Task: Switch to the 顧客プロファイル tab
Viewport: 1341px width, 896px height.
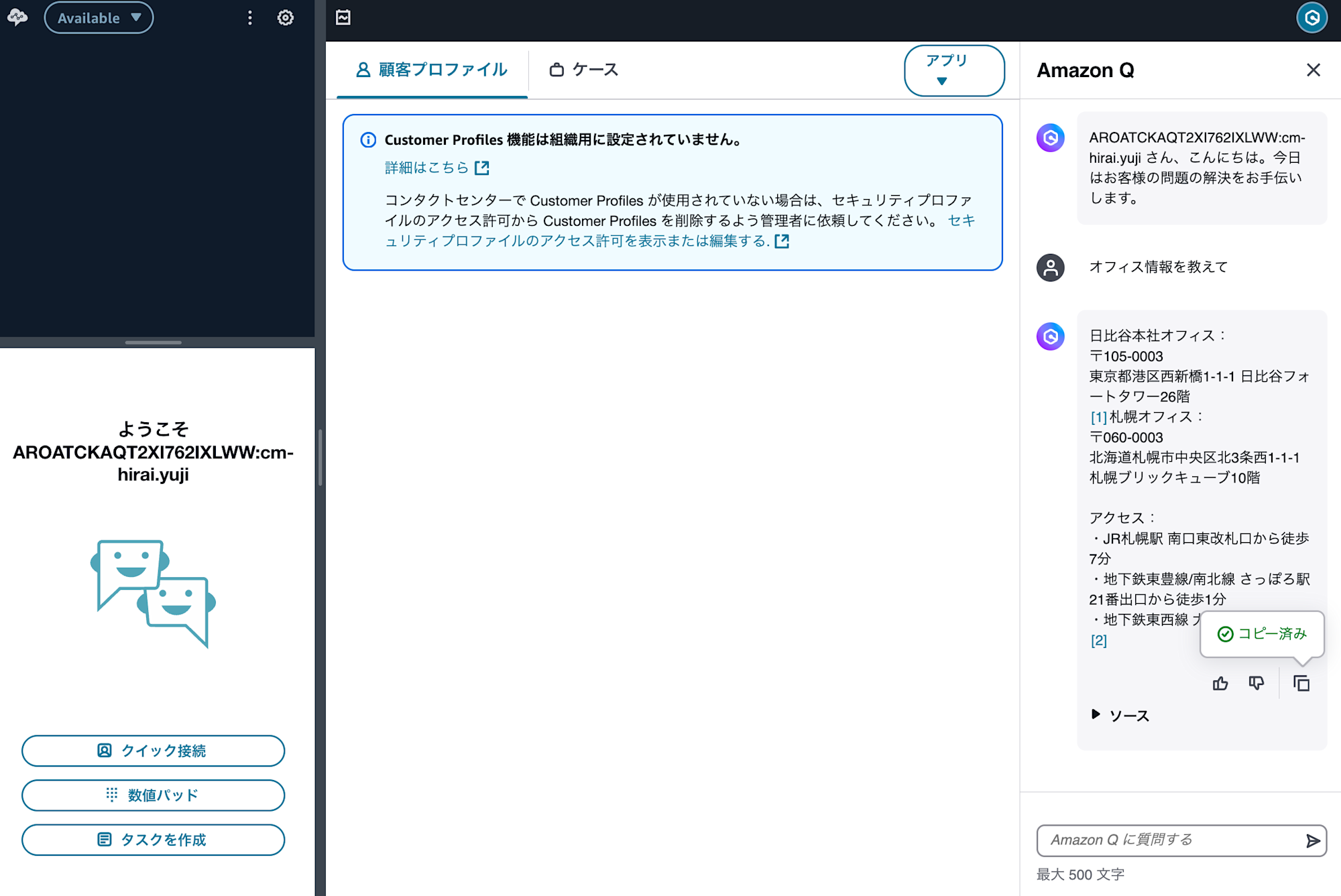Action: click(x=431, y=70)
